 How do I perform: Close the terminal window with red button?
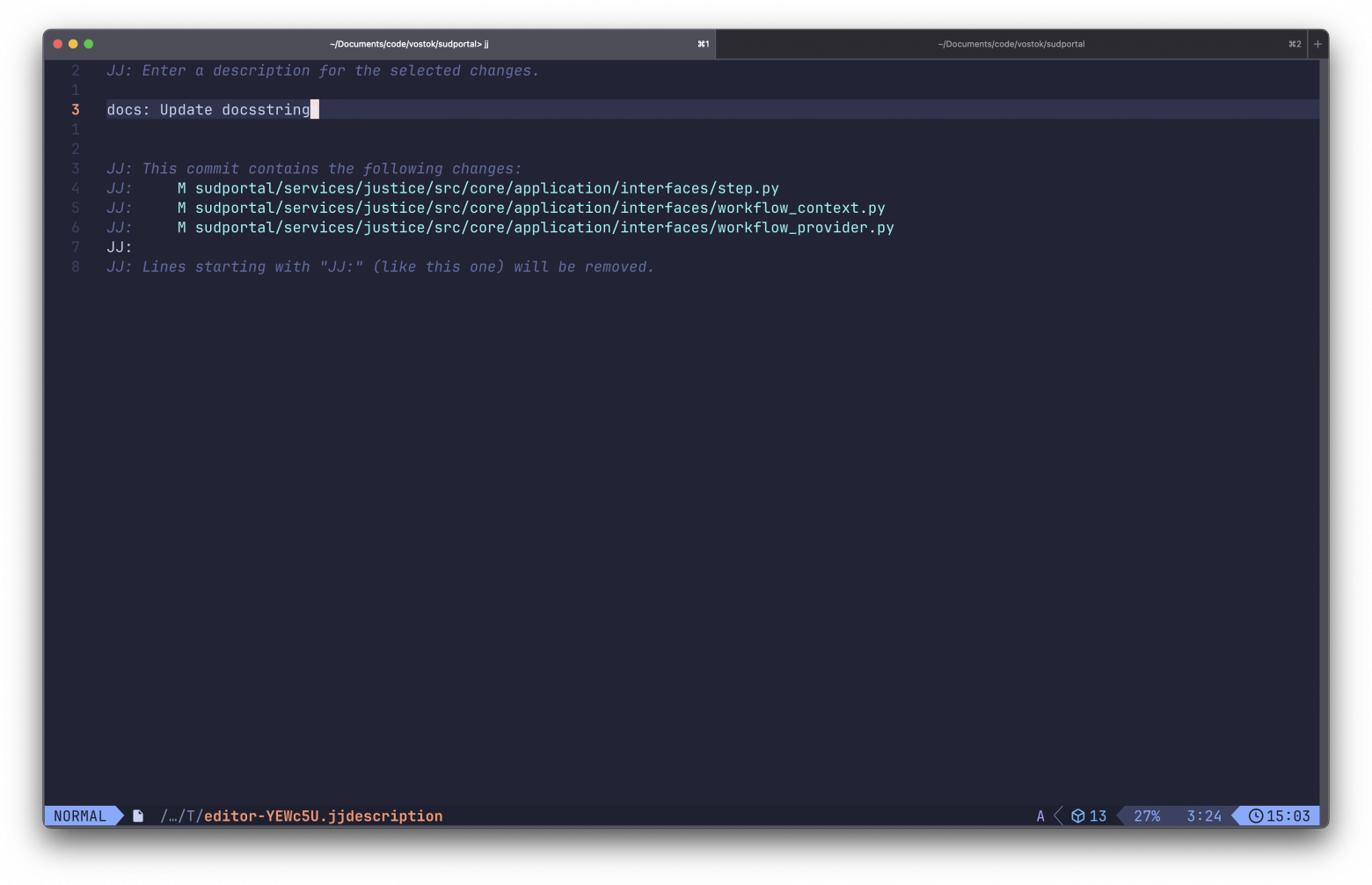tap(58, 44)
